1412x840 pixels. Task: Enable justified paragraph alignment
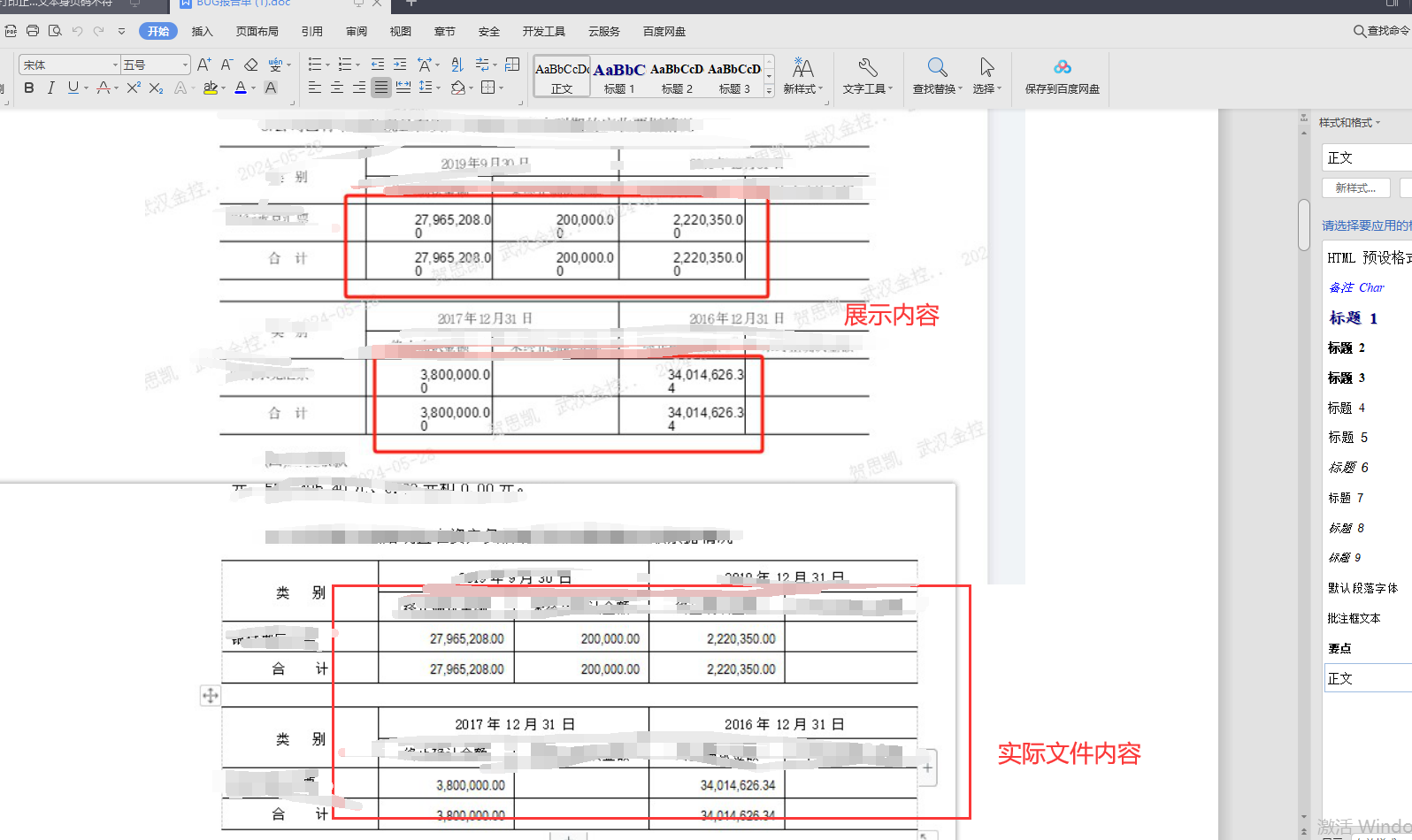[x=380, y=88]
